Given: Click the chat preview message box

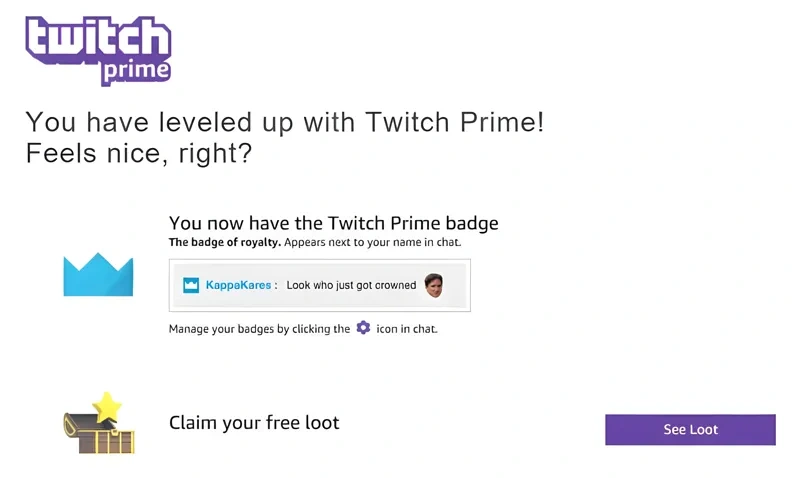Looking at the screenshot, I should click(320, 285).
